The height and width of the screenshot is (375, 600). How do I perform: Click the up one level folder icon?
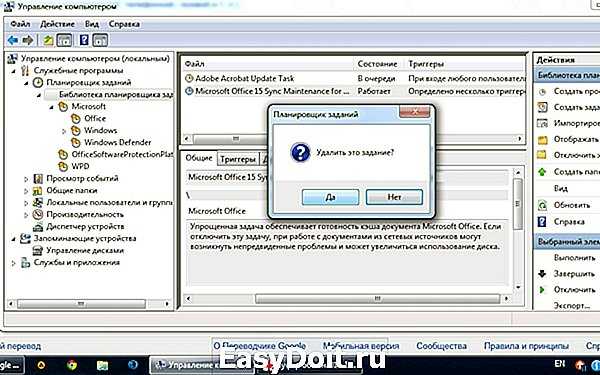(x=48, y=40)
